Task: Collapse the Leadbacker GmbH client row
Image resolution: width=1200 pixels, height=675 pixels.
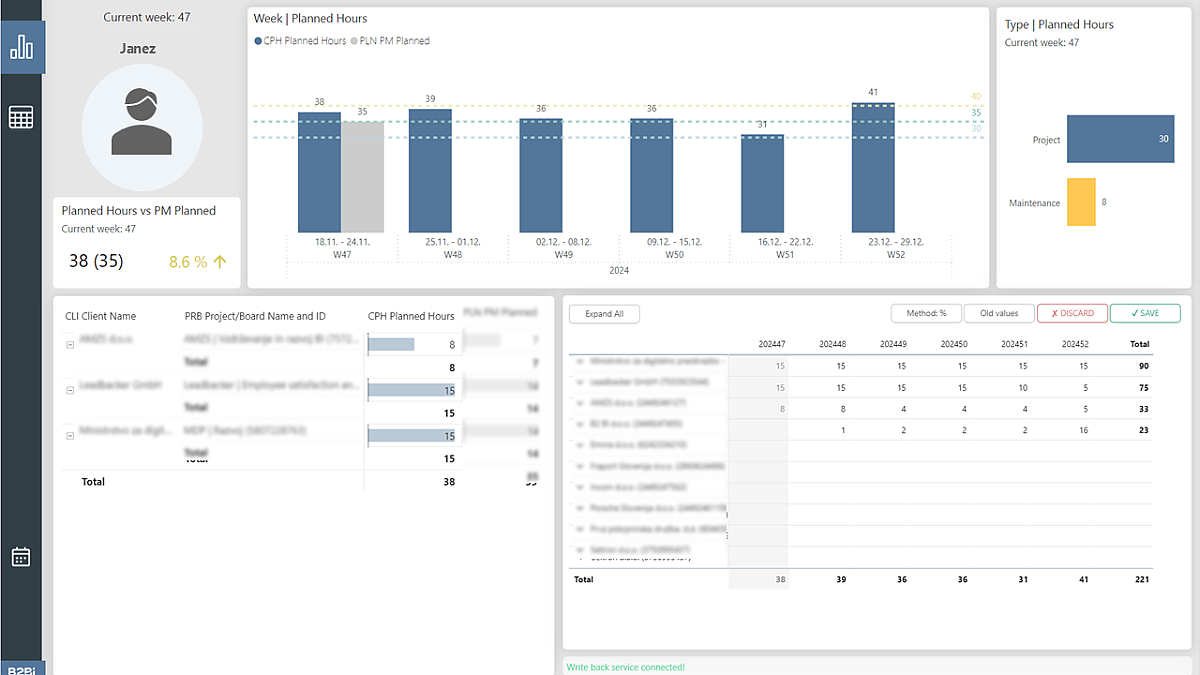Action: click(x=70, y=390)
